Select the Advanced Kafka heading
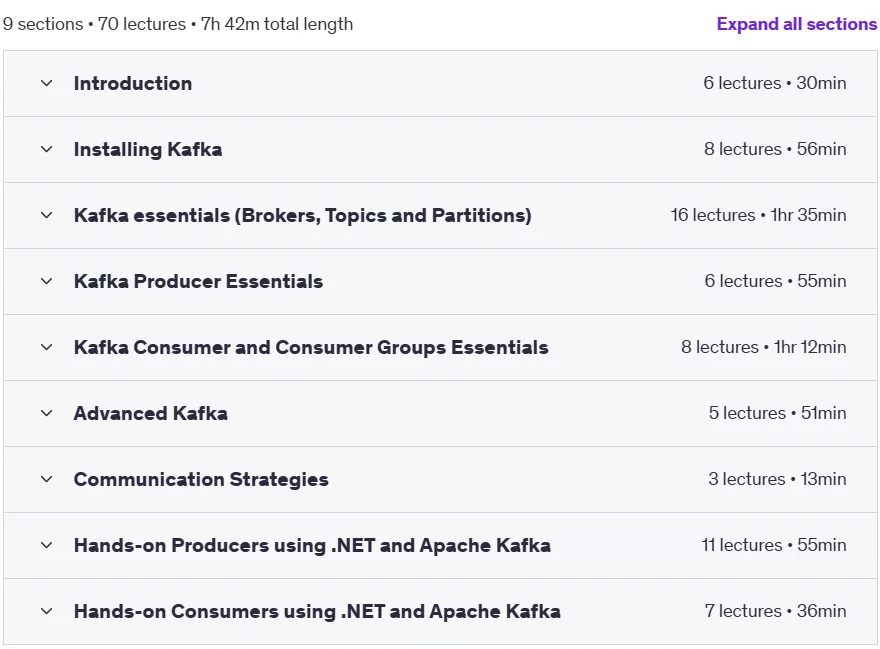This screenshot has width=880, height=649. pos(151,414)
